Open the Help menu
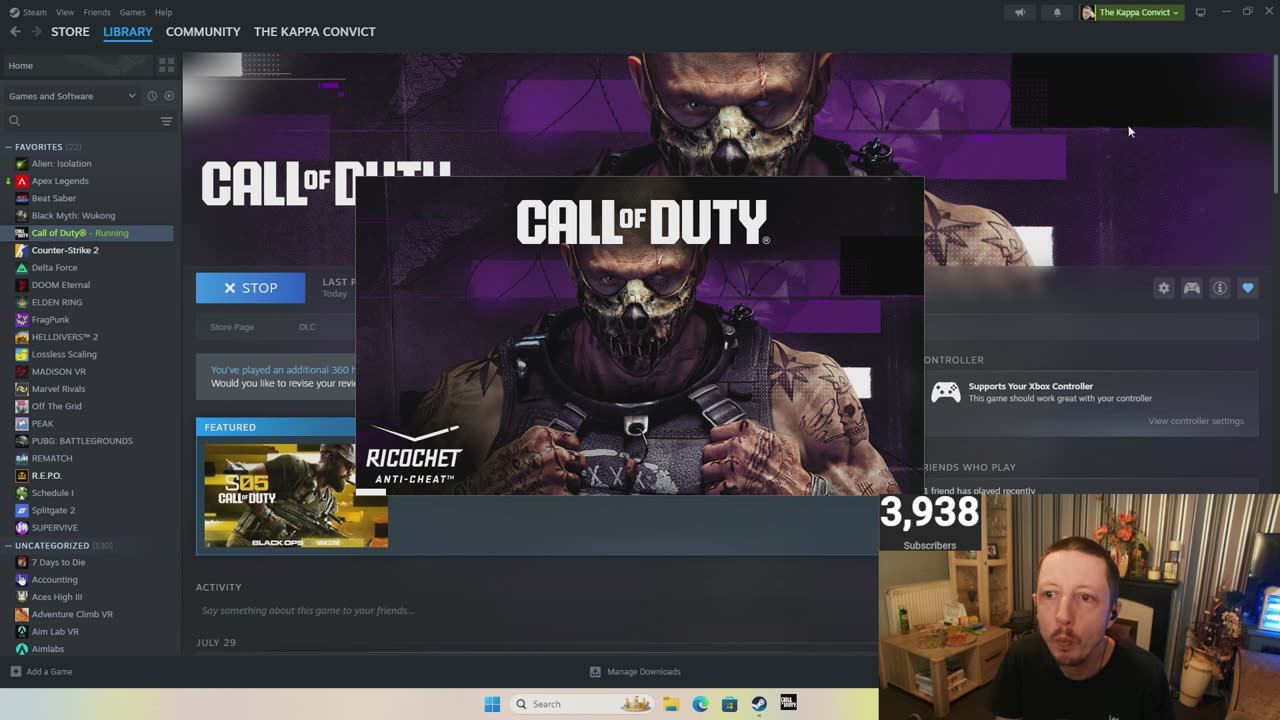This screenshot has width=1280, height=720. click(163, 12)
